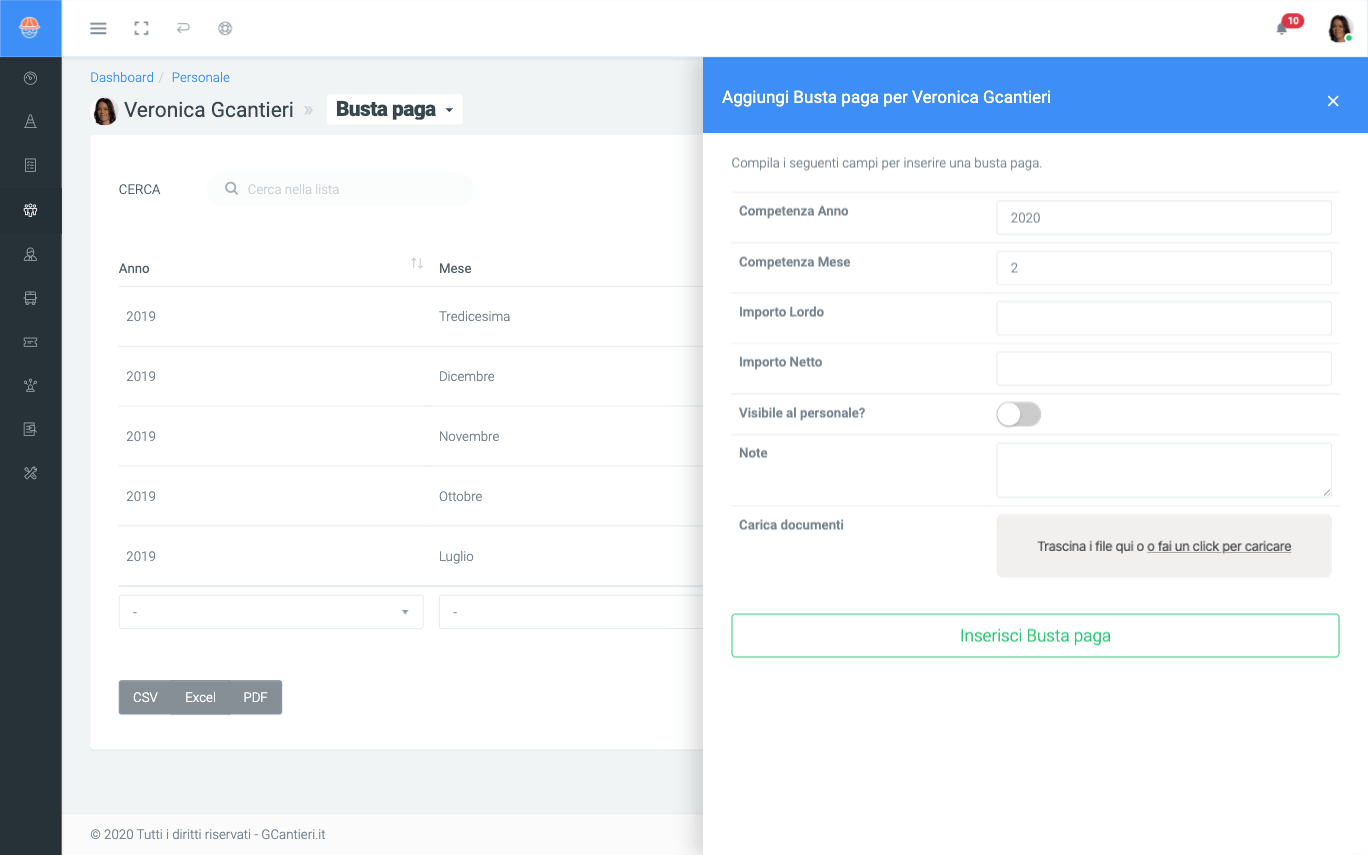The width and height of the screenshot is (1368, 855).
Task: Click link to upload files
Action: point(1219,546)
